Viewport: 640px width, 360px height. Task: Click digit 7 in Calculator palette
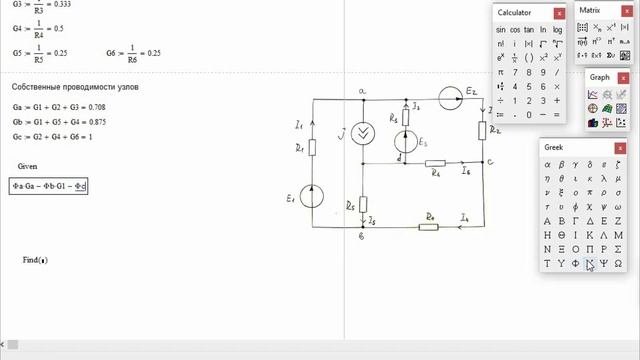click(x=515, y=72)
